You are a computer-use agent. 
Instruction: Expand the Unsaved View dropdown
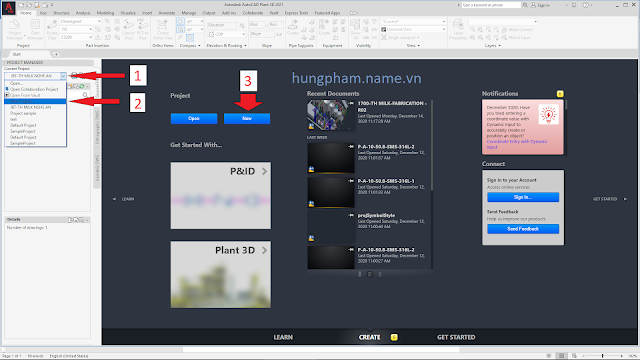point(444,29)
